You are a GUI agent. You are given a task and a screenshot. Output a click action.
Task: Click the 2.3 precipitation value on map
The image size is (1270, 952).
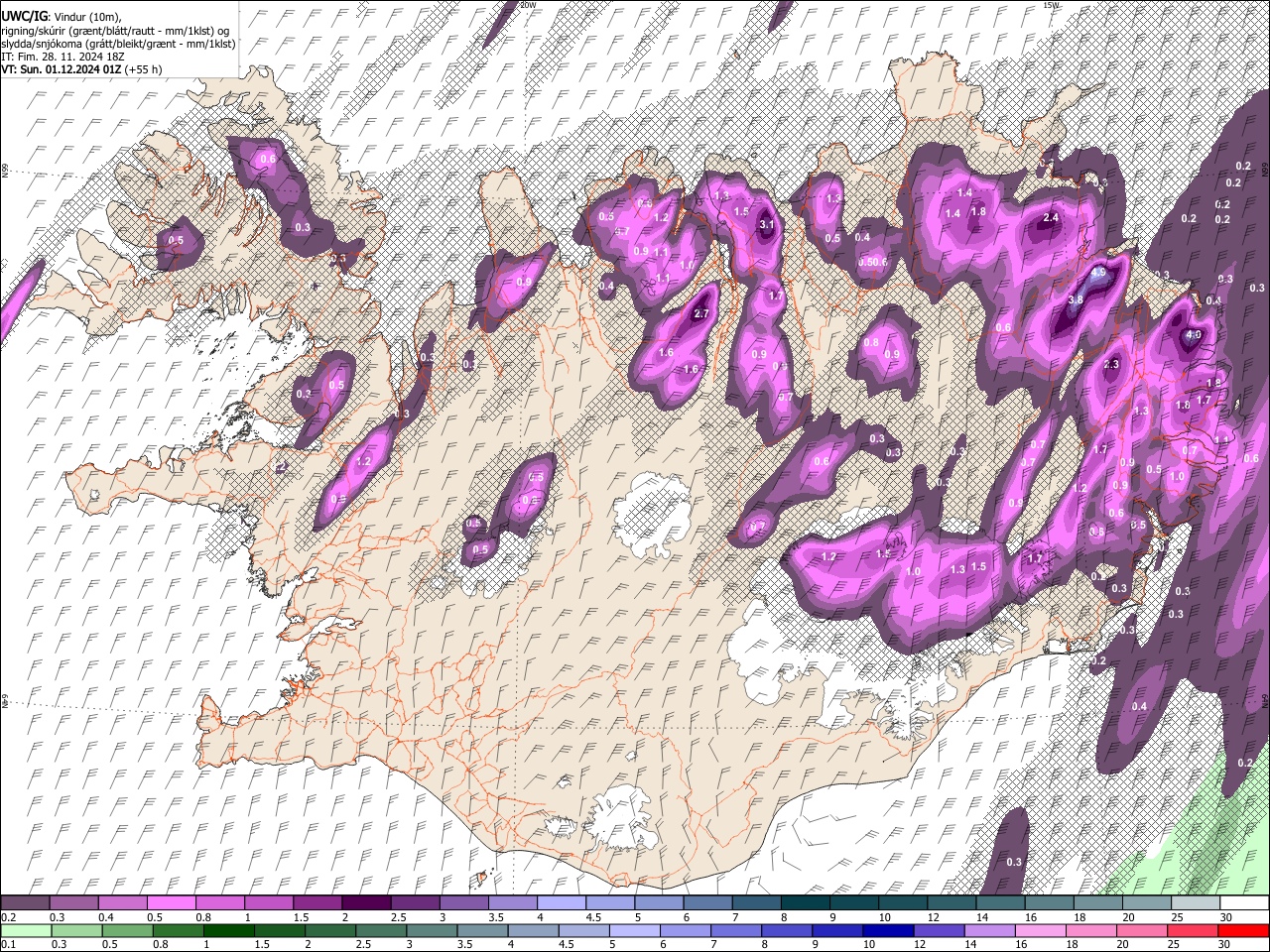tap(1110, 365)
